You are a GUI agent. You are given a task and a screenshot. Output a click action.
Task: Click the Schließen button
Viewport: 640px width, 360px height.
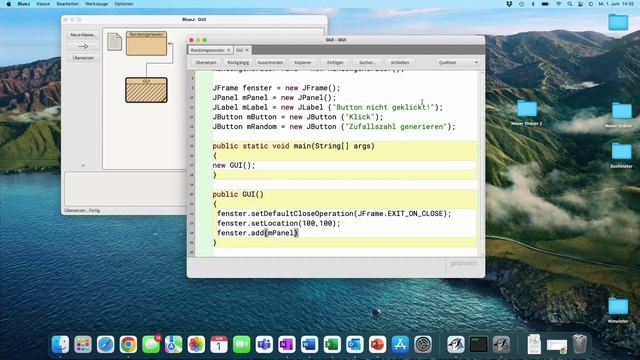click(400, 62)
